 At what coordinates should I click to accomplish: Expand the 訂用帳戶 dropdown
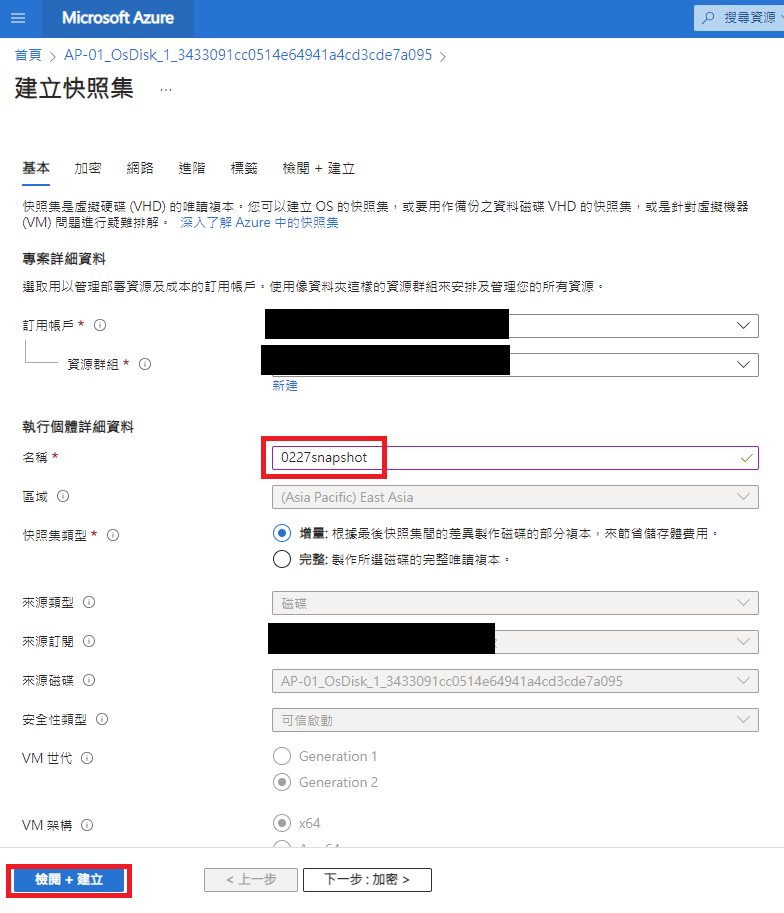[x=742, y=326]
